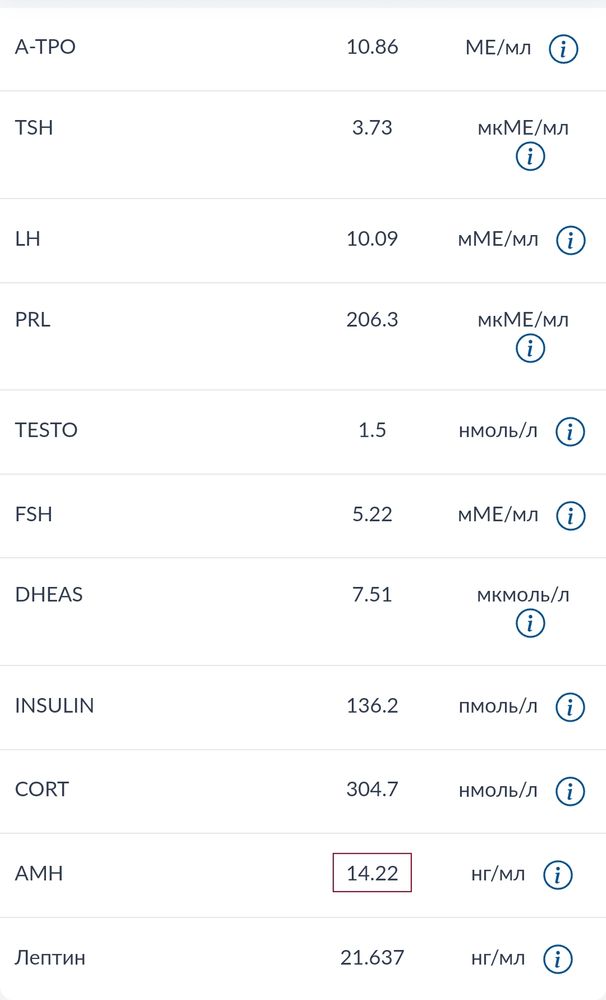Screen dimensions: 606x1000
Task: Select the highlighted AMH value 14.22
Action: coord(372,872)
